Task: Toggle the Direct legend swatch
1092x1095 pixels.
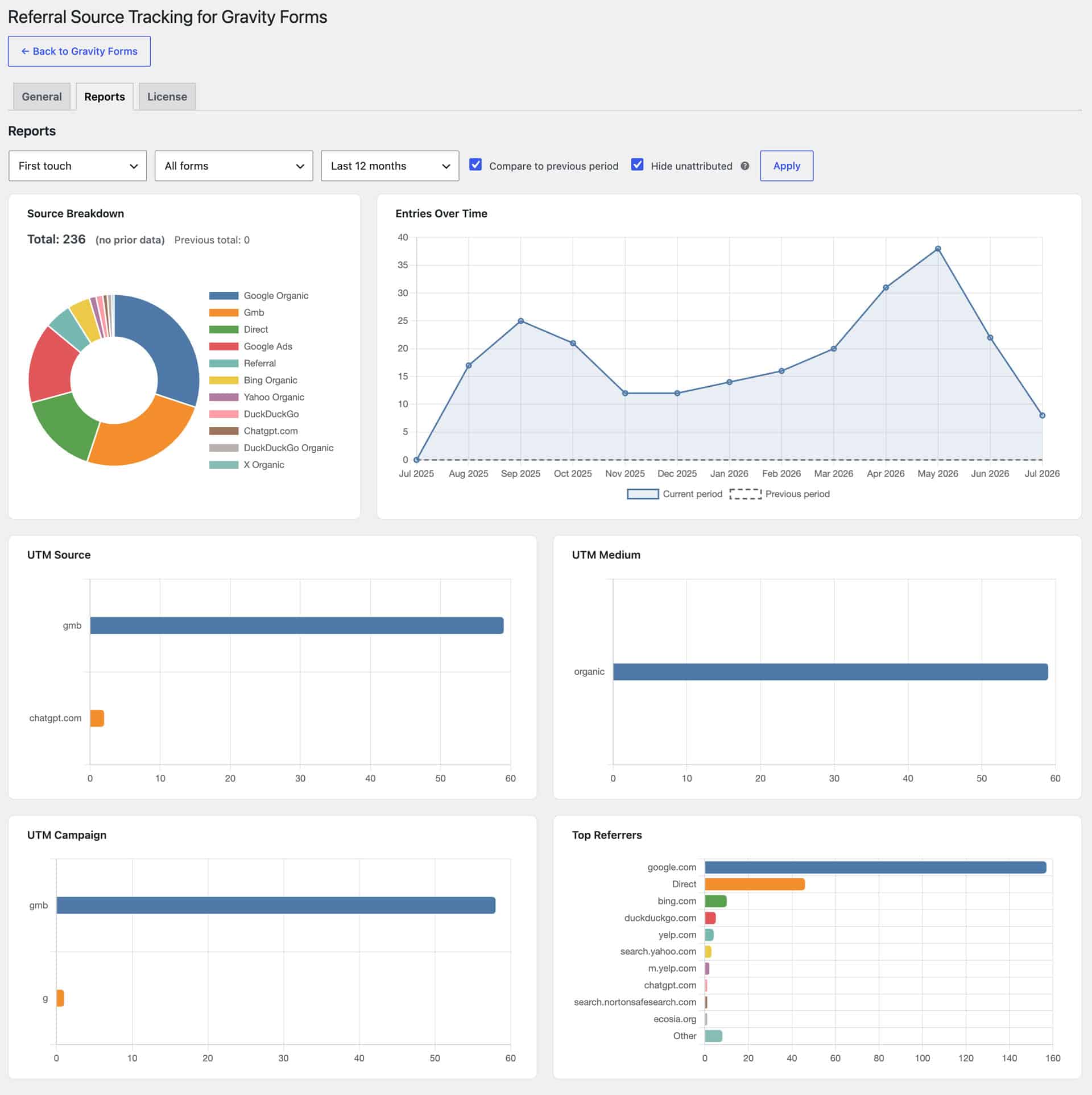Action: 224,330
